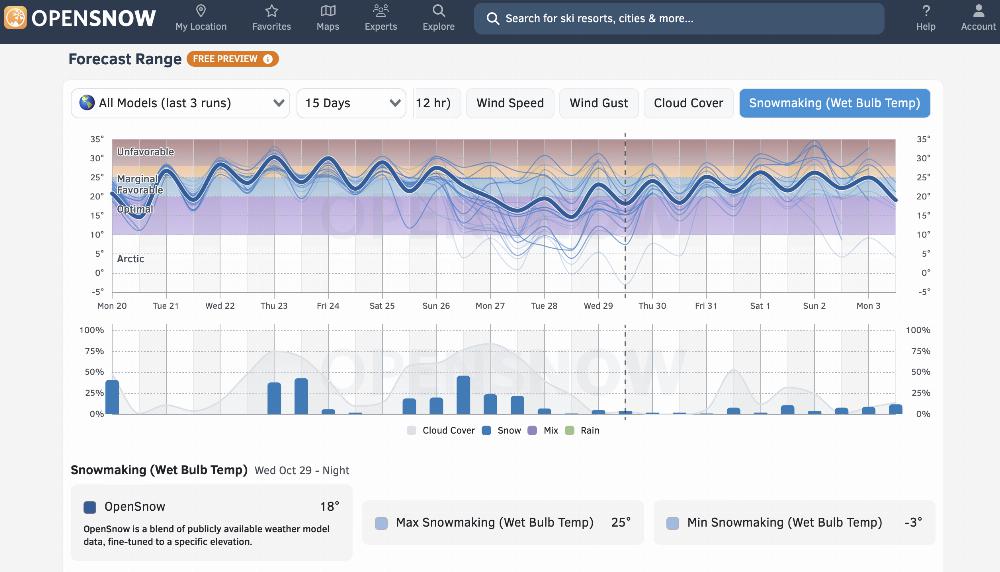Click the Free Preview info icon
The width and height of the screenshot is (1000, 572).
coord(268,59)
